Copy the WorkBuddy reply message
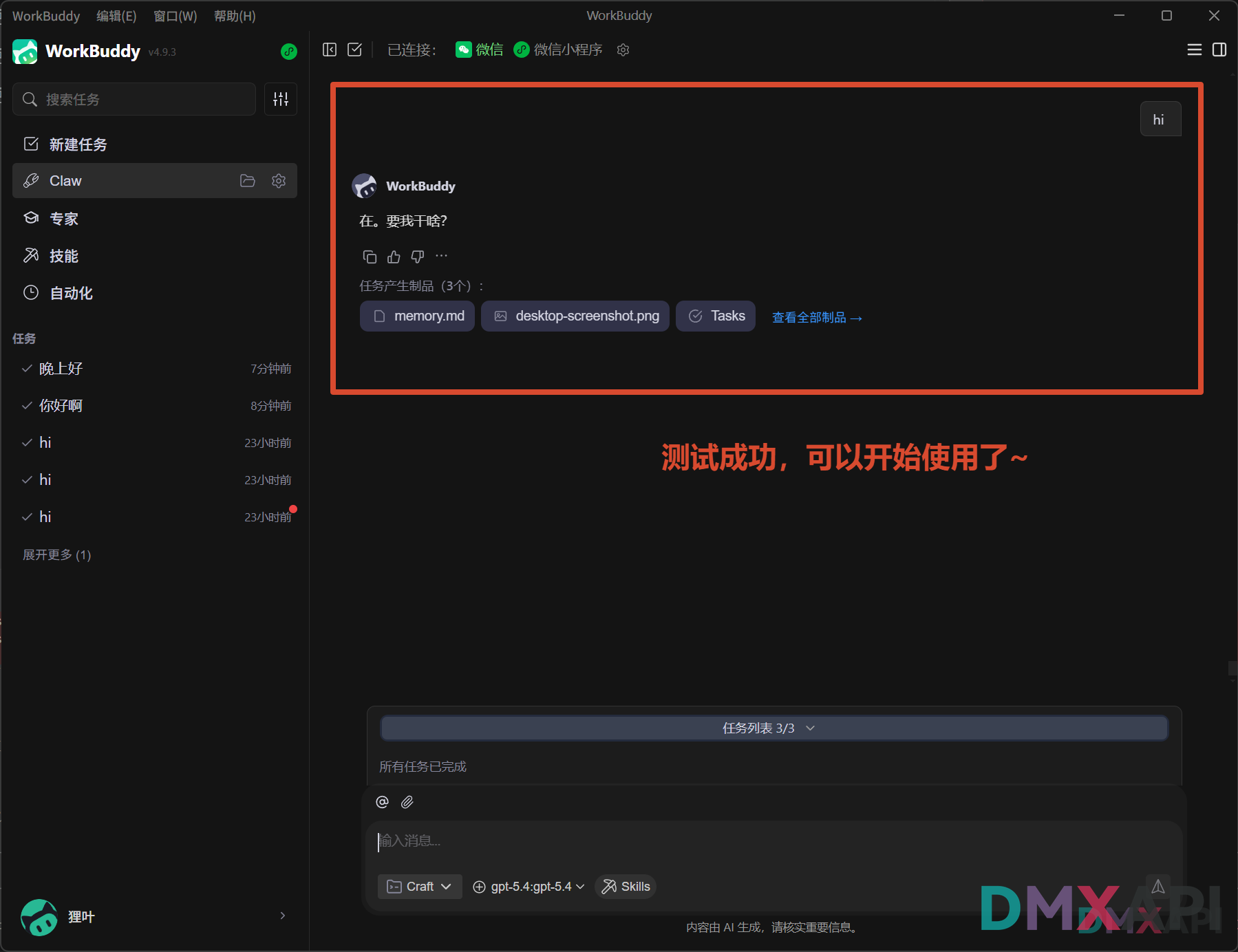 pos(370,257)
